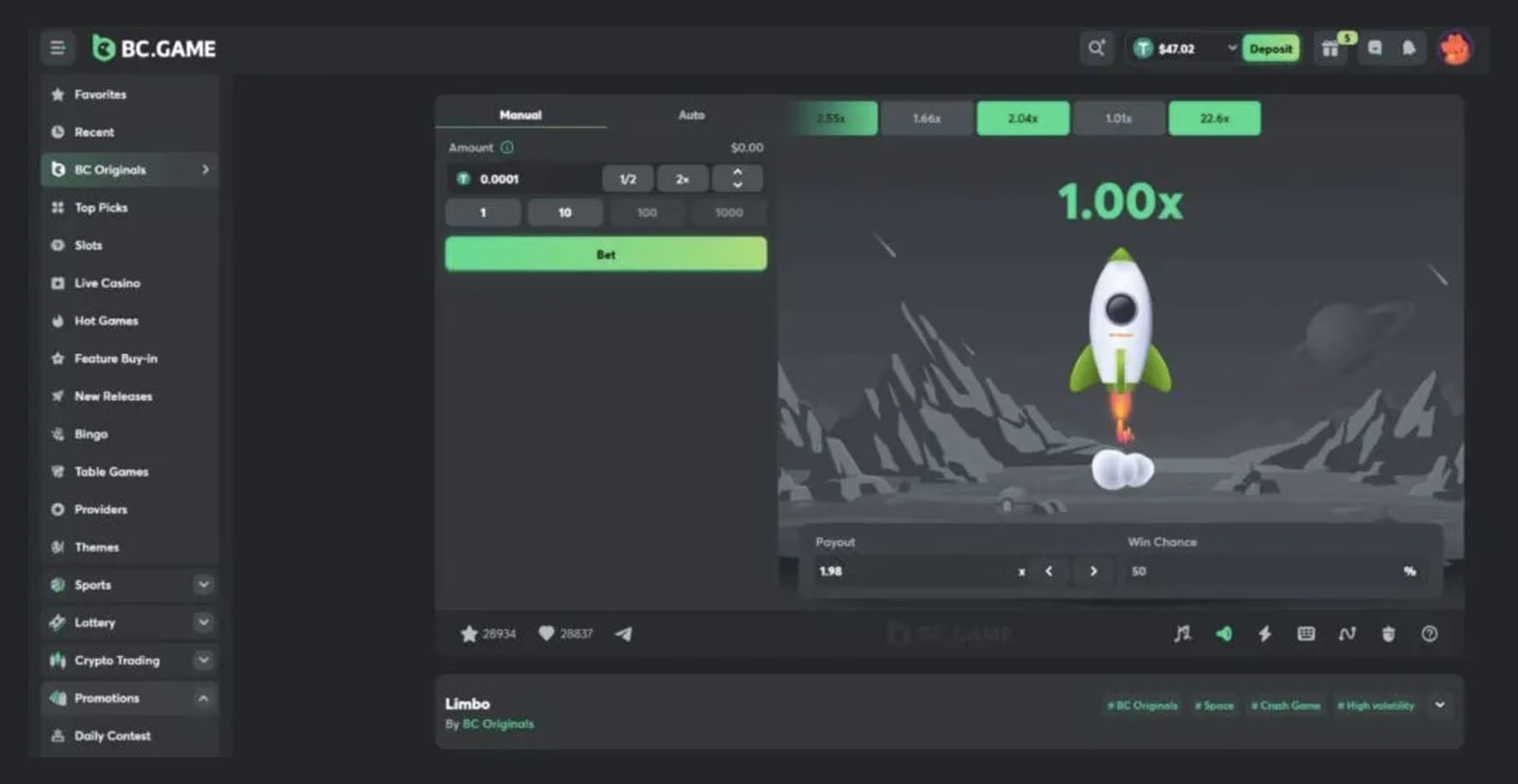Open the chat bubble icon
This screenshot has height=784, width=1518.
[x=1374, y=48]
